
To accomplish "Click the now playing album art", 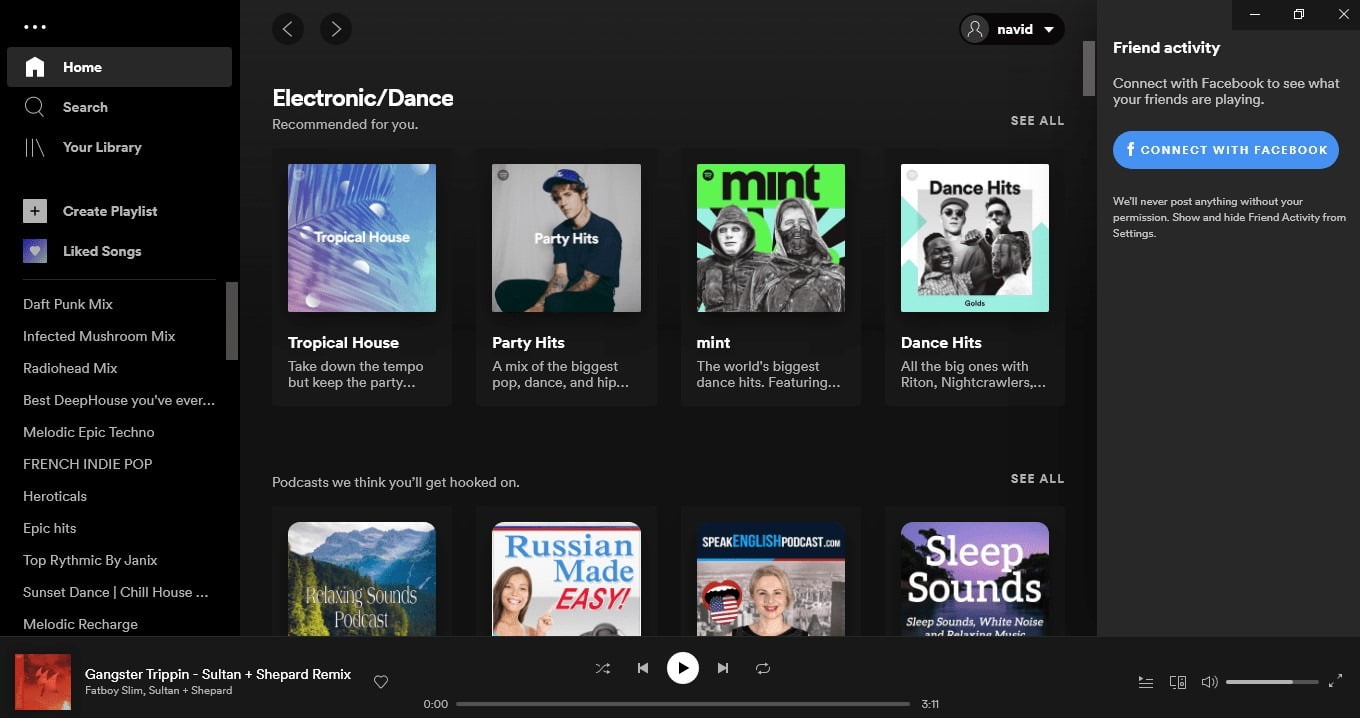I will click(x=43, y=682).
